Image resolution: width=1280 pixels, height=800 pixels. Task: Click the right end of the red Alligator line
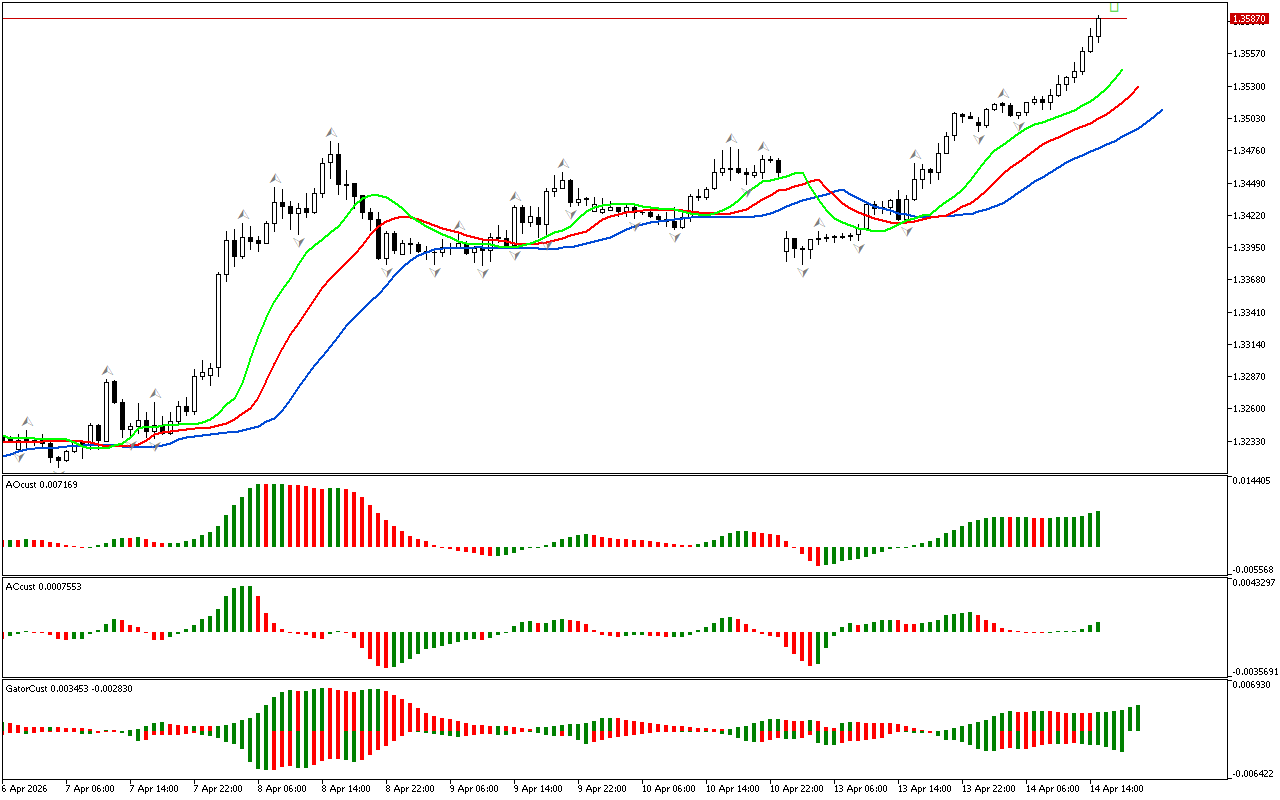coord(1137,88)
